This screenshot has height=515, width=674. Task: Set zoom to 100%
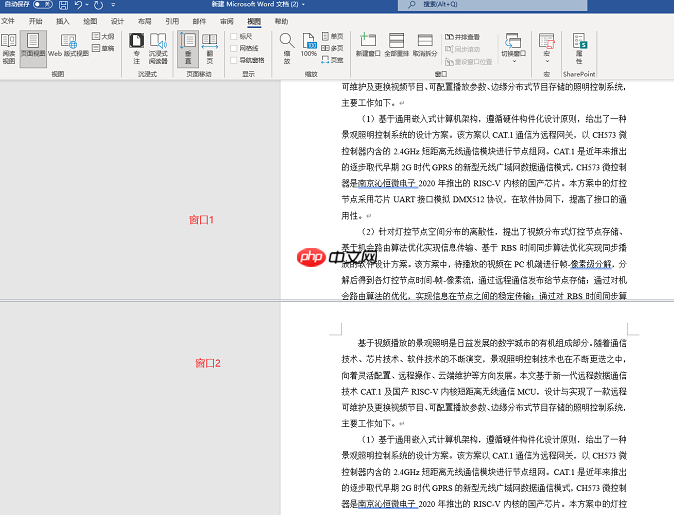(309, 45)
